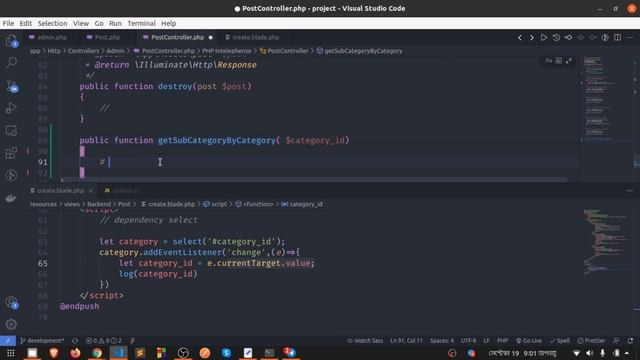Viewport: 640px width, 360px height.
Task: Toggle Spell checker in status bar
Action: tap(560, 340)
